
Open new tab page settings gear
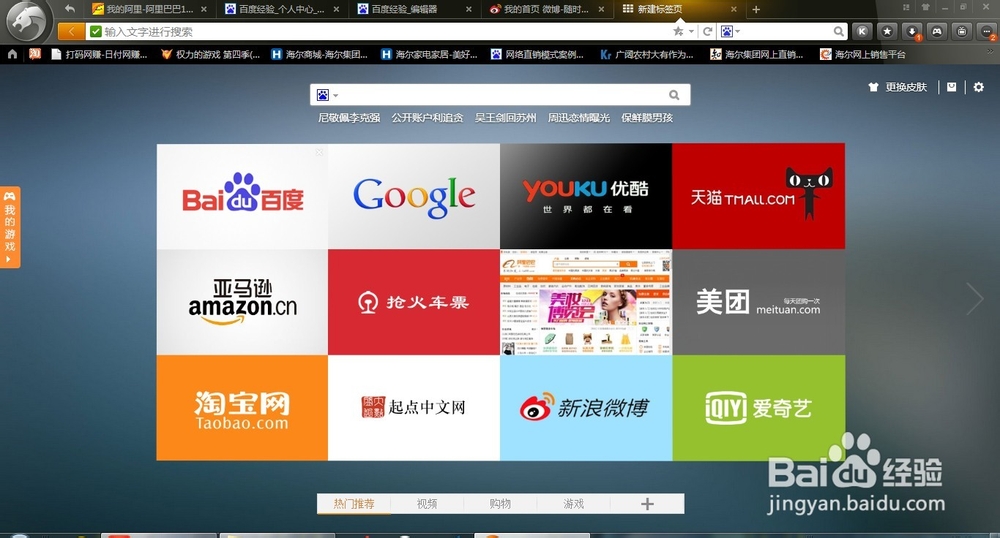(x=978, y=87)
